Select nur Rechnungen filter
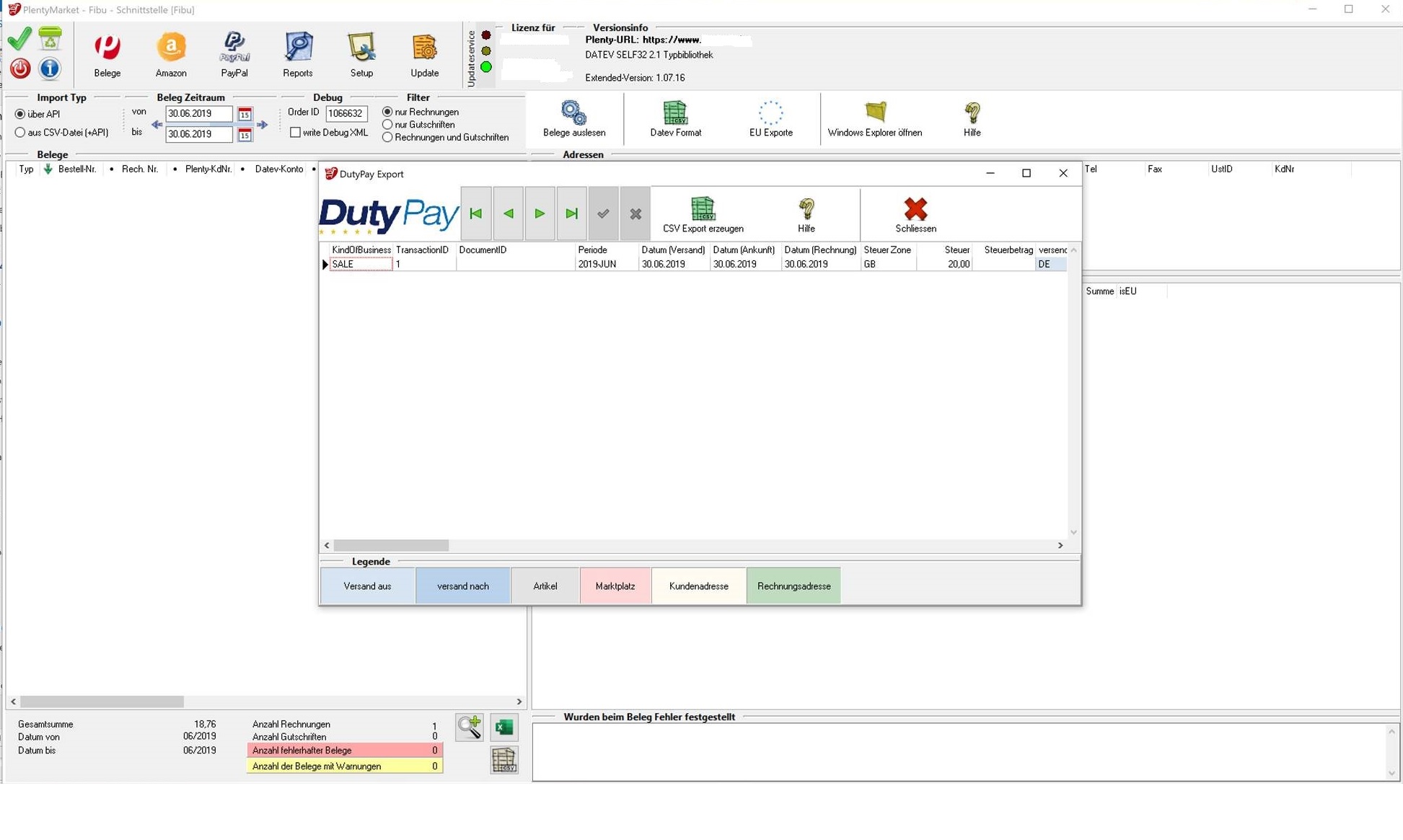The height and width of the screenshot is (840, 1403). [x=388, y=112]
